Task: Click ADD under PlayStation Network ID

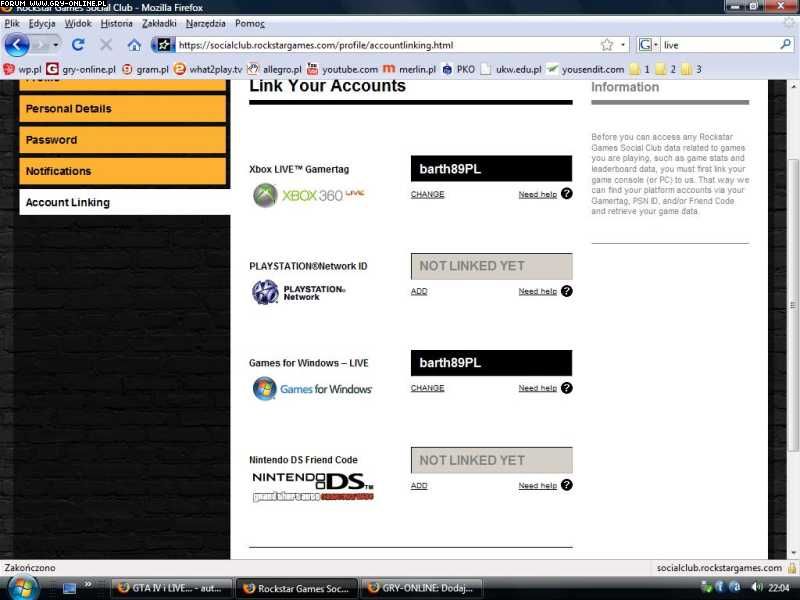Action: click(419, 291)
